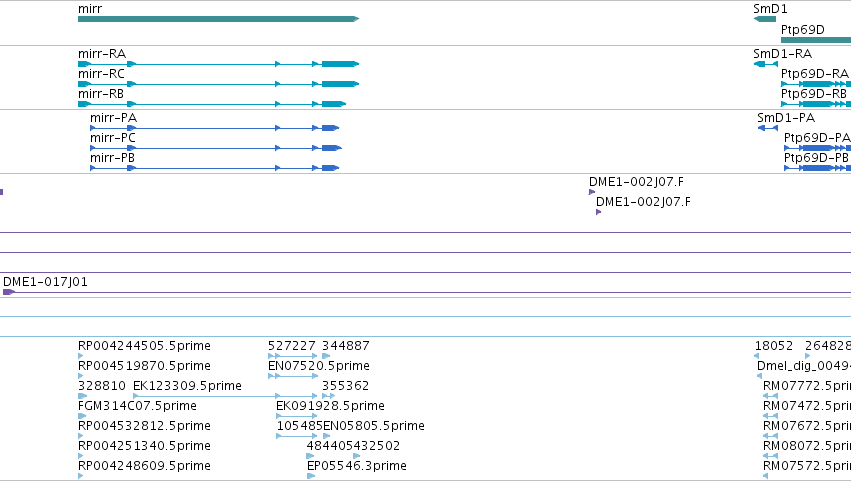Select the 18052 feature label
The height and width of the screenshot is (481, 851).
[x=774, y=346]
